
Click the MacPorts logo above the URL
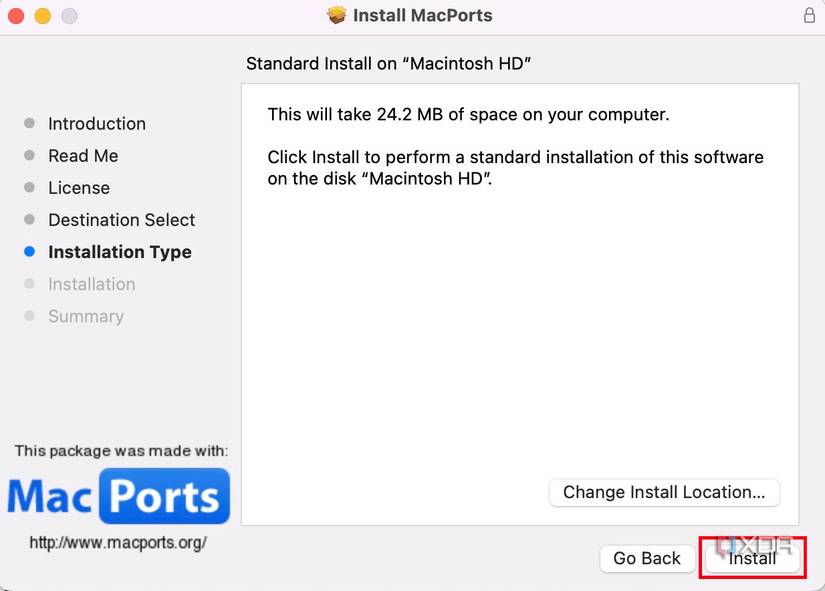(x=117, y=495)
